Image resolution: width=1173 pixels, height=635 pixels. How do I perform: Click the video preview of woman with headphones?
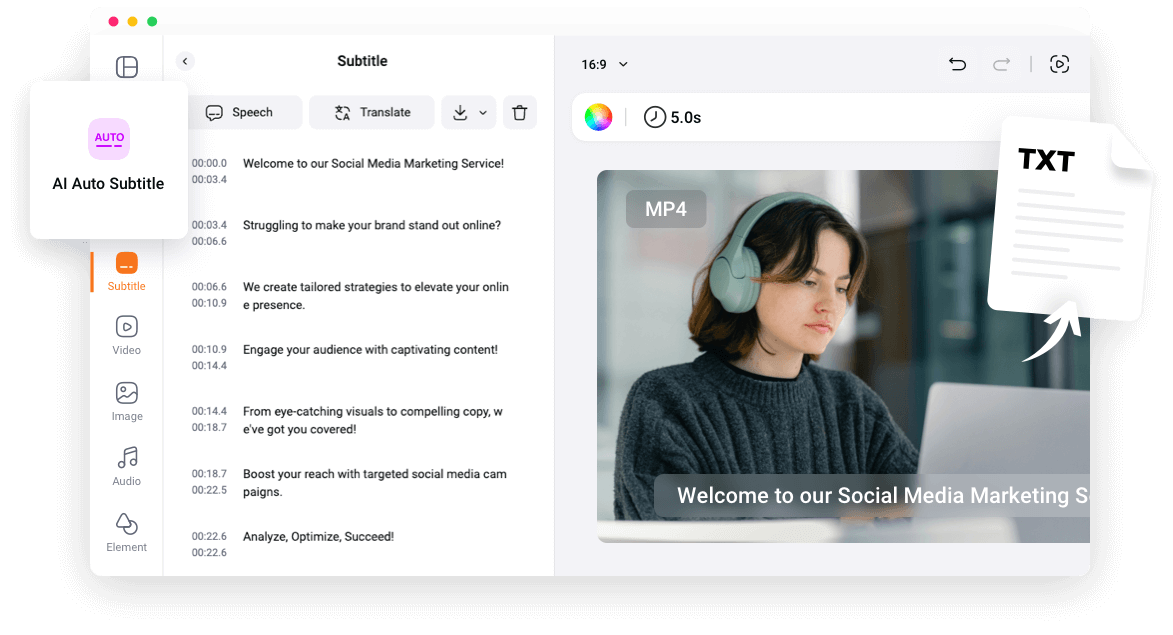(x=843, y=356)
